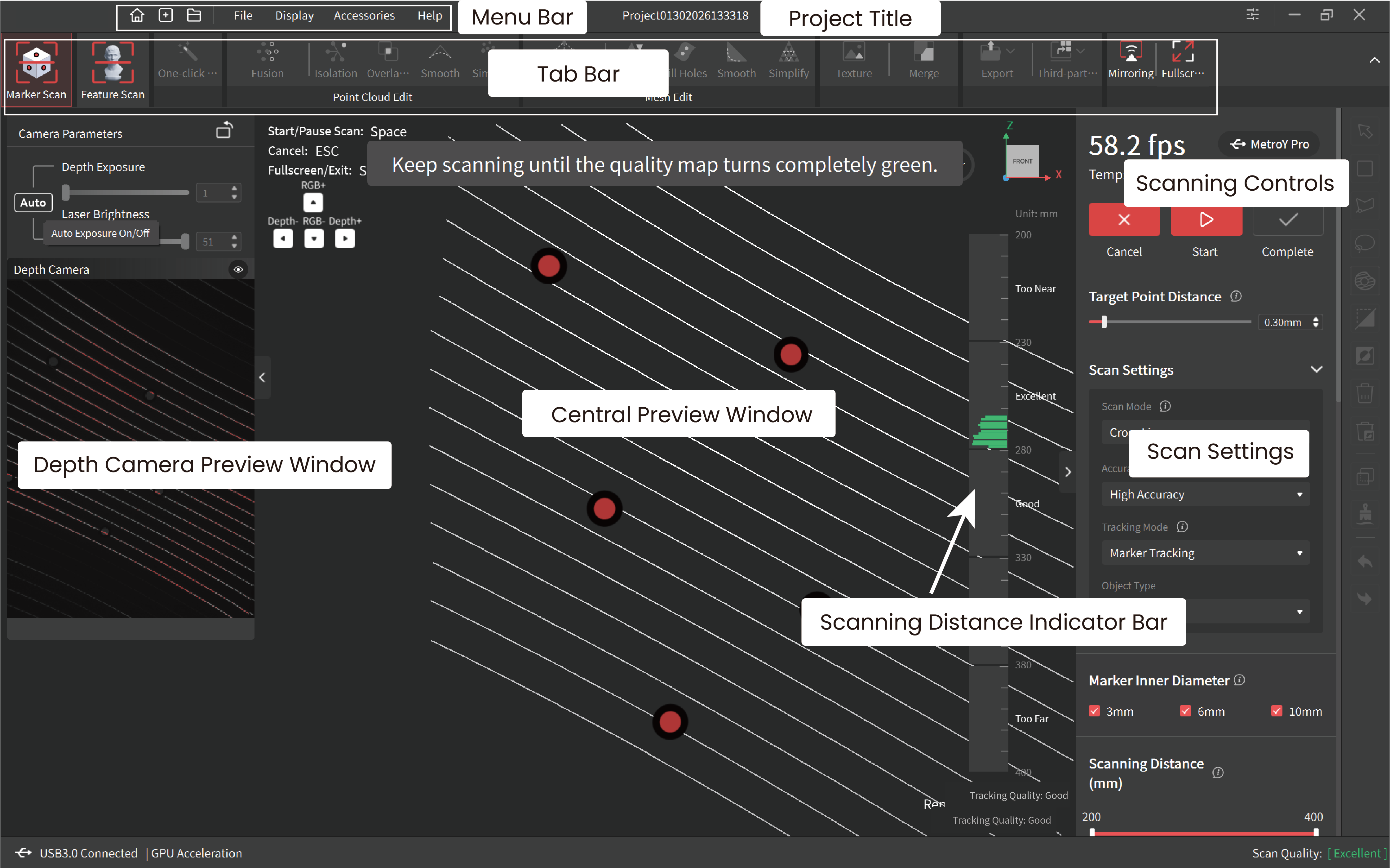Screen dimensions: 1390x868
Task: Collapse the Scan Settings section chevron
Action: coord(1317,369)
